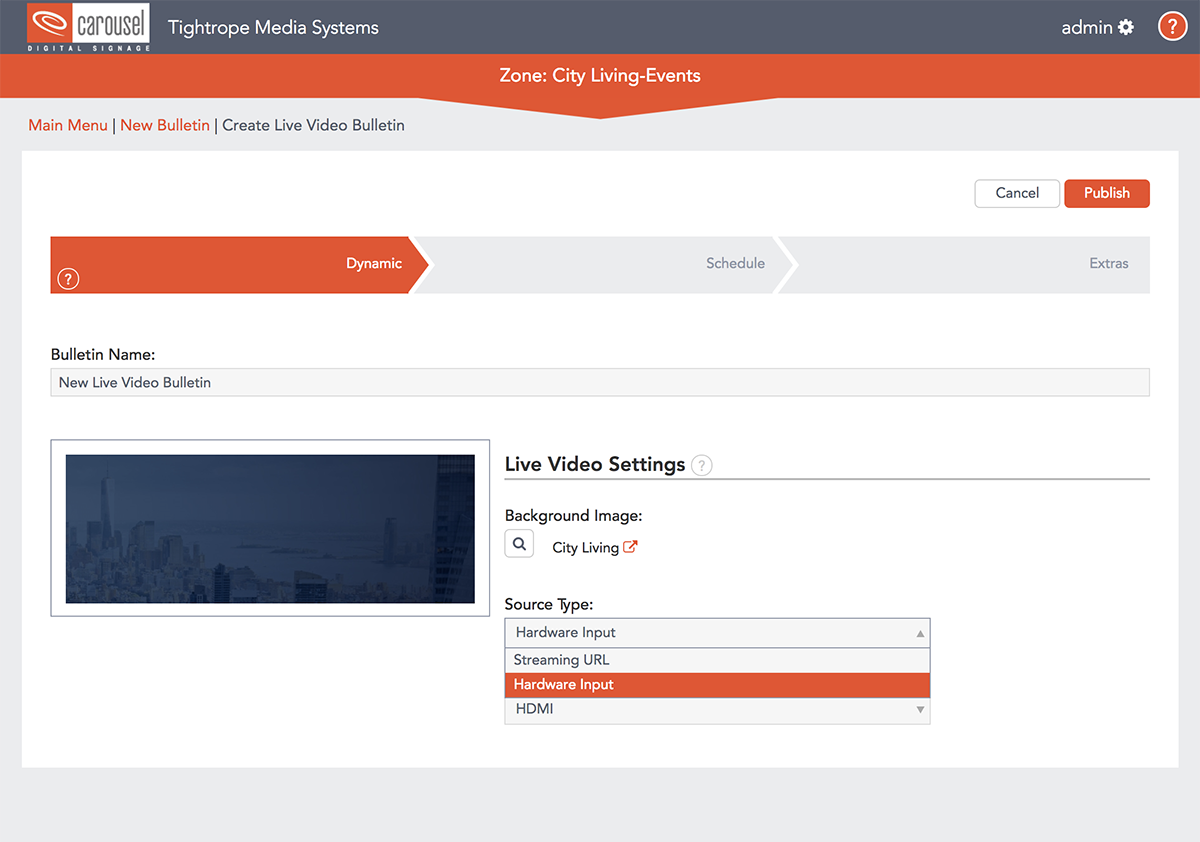Open help on the Dynamic step
The width and height of the screenshot is (1200, 842).
click(x=67, y=279)
